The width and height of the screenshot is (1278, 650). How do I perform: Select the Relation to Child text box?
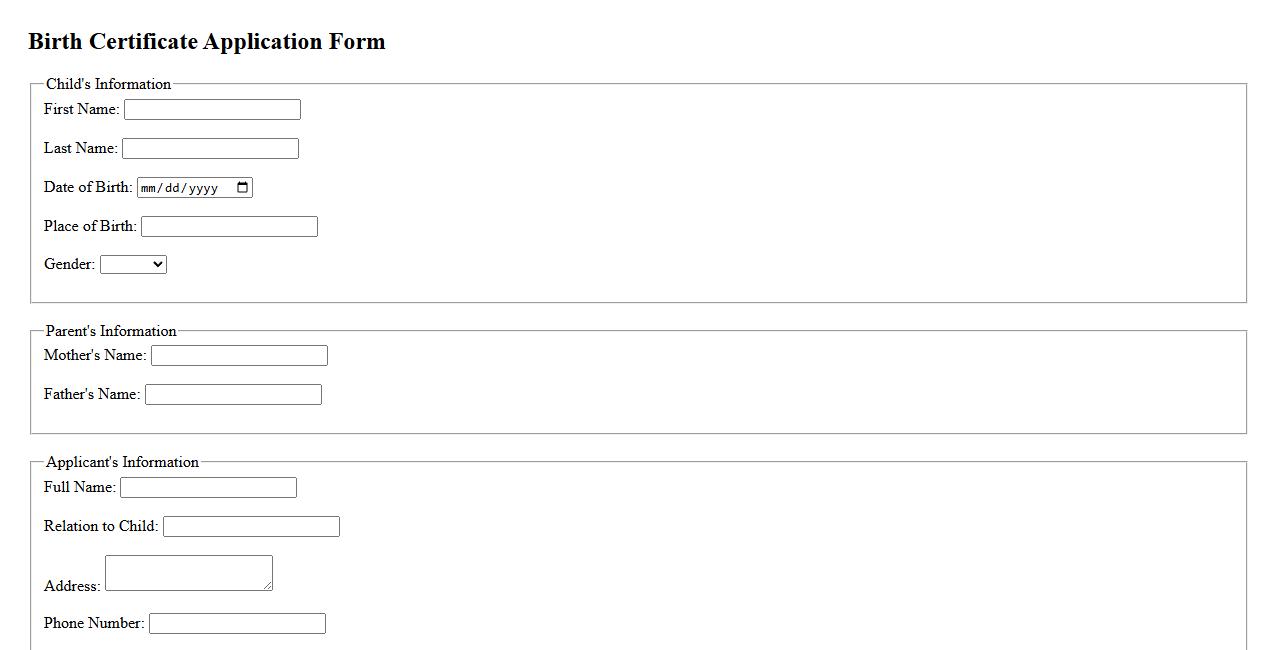251,527
